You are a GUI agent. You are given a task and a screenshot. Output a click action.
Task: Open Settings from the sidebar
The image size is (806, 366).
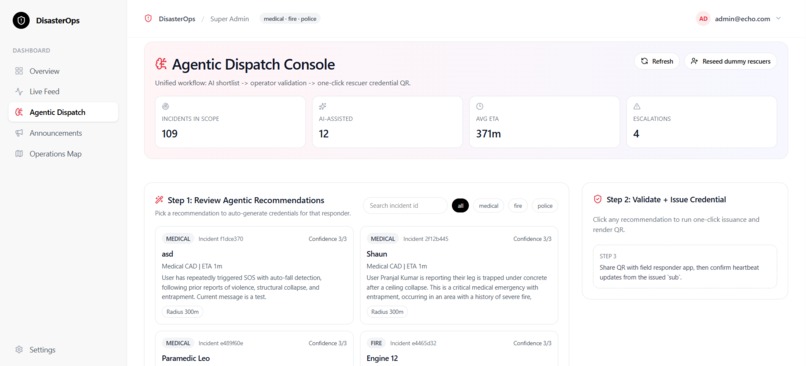(63, 350)
